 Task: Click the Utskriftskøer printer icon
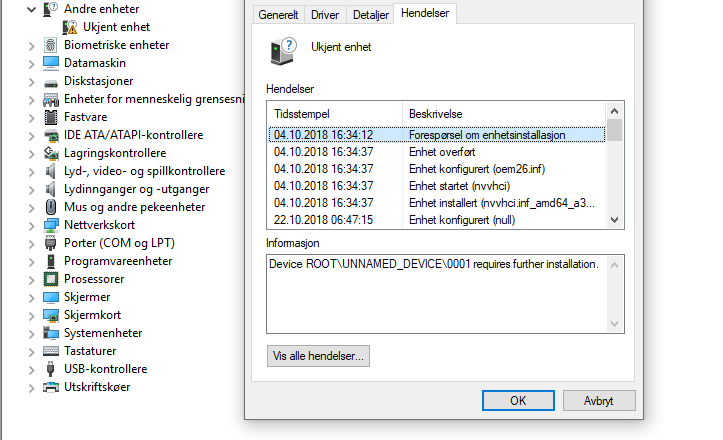(x=51, y=387)
